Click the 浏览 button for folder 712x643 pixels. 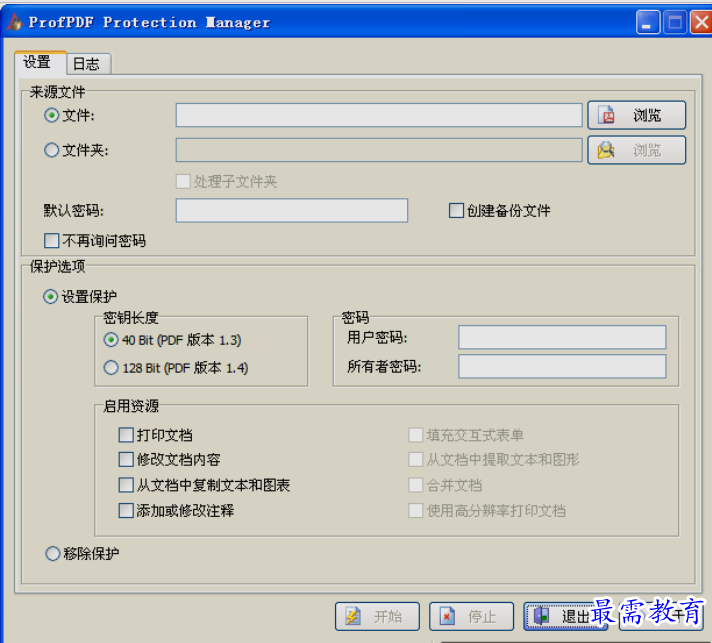coord(637,150)
